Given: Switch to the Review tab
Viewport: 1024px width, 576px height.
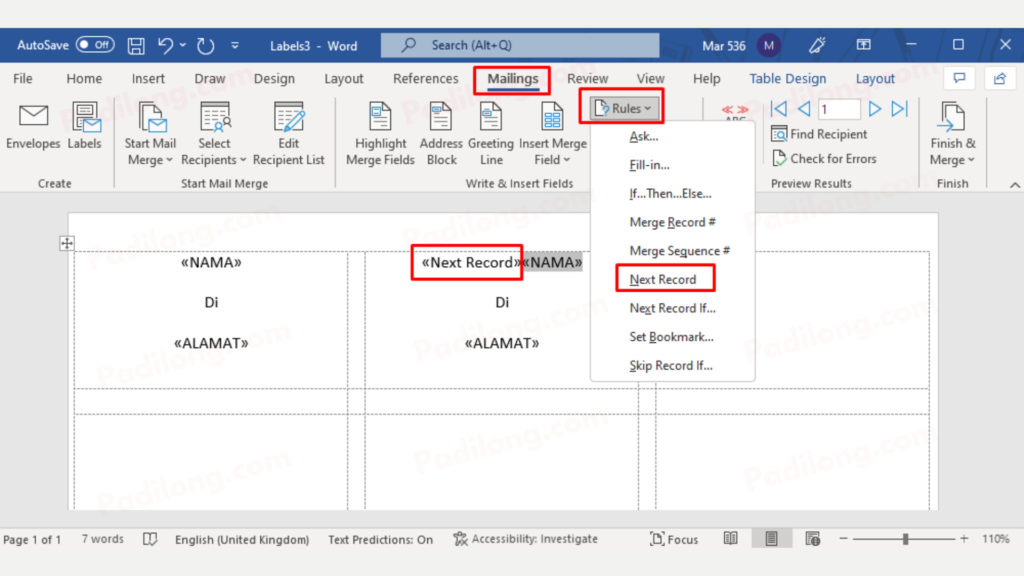Looking at the screenshot, I should point(587,78).
